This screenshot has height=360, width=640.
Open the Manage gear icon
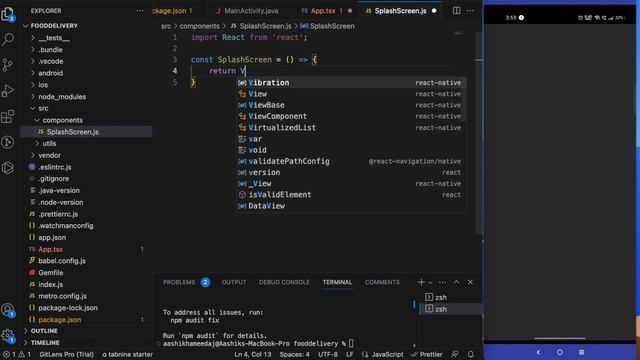(8, 336)
